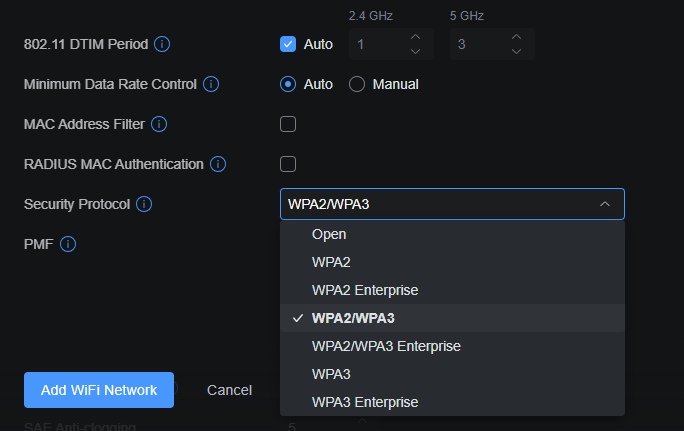Click the Cancel button
The height and width of the screenshot is (431, 684).
pyautogui.click(x=229, y=390)
